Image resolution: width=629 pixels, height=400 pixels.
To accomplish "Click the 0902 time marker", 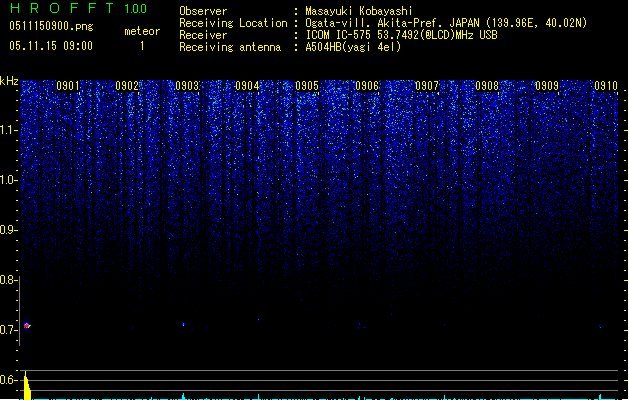I will click(127, 86).
